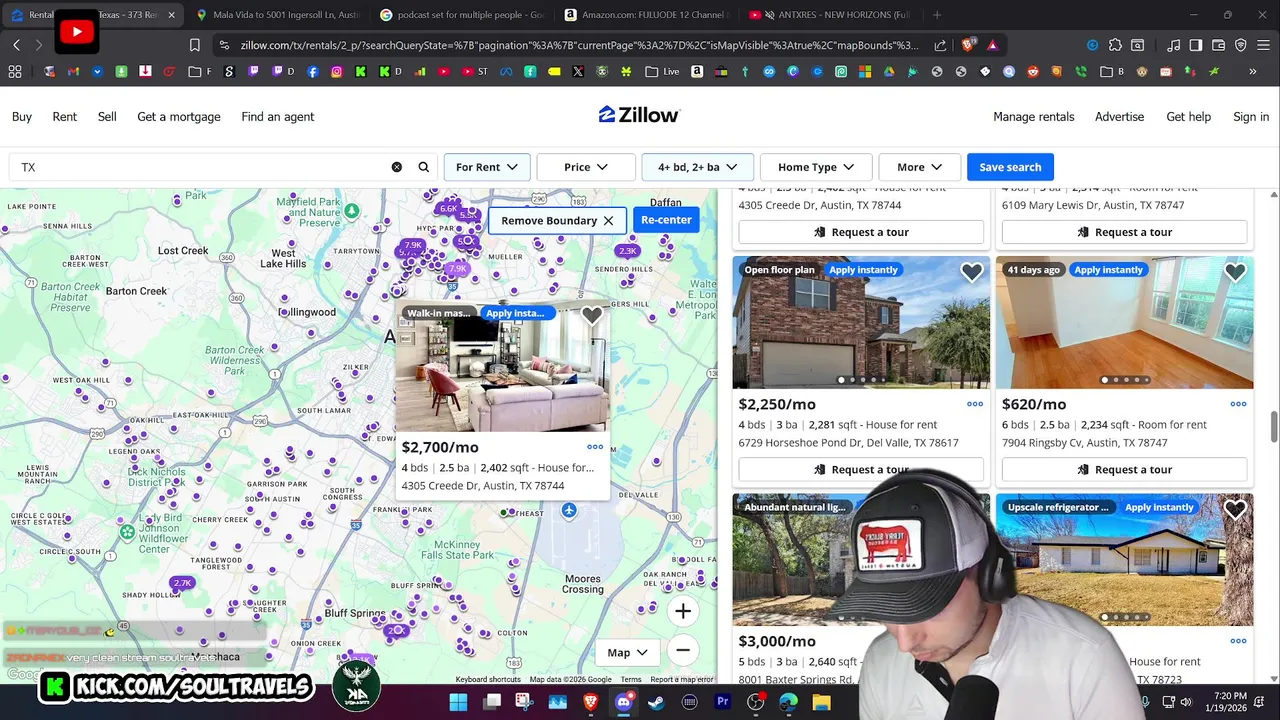The height and width of the screenshot is (720, 1280).
Task: Open the Gmail bookmark icon
Action: coord(73,72)
